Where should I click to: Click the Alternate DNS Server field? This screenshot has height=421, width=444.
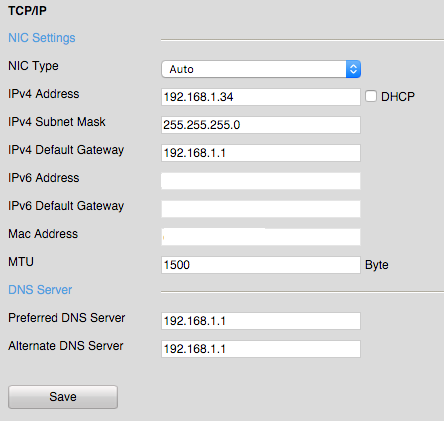click(261, 349)
